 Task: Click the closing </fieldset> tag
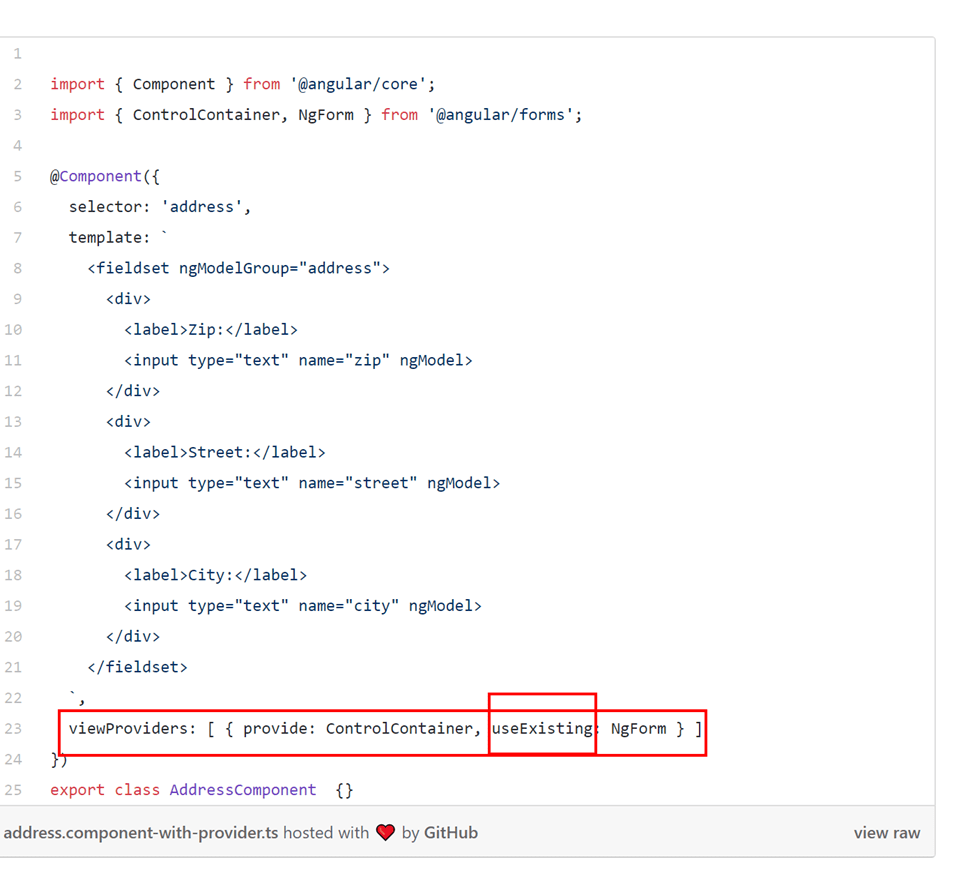tap(138, 667)
